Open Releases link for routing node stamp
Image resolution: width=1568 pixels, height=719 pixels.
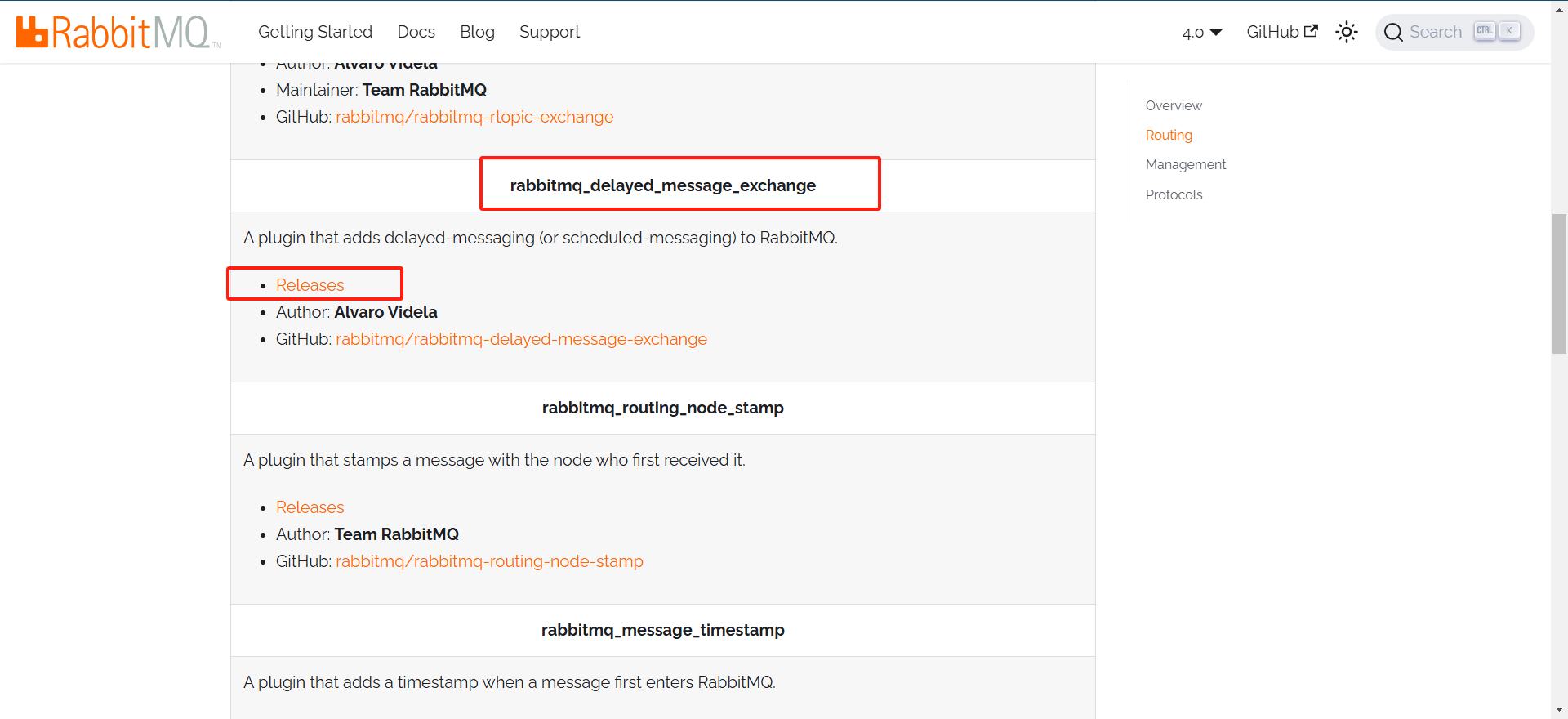pos(310,507)
